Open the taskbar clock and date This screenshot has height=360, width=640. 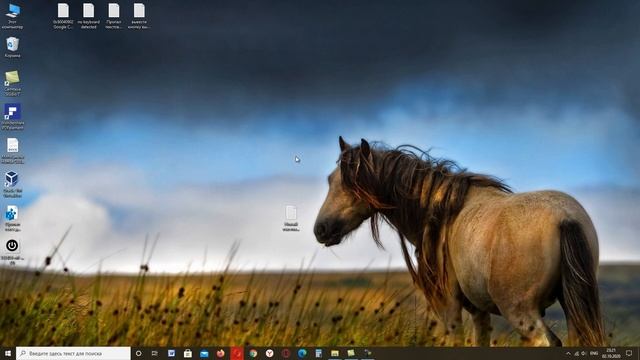611,353
